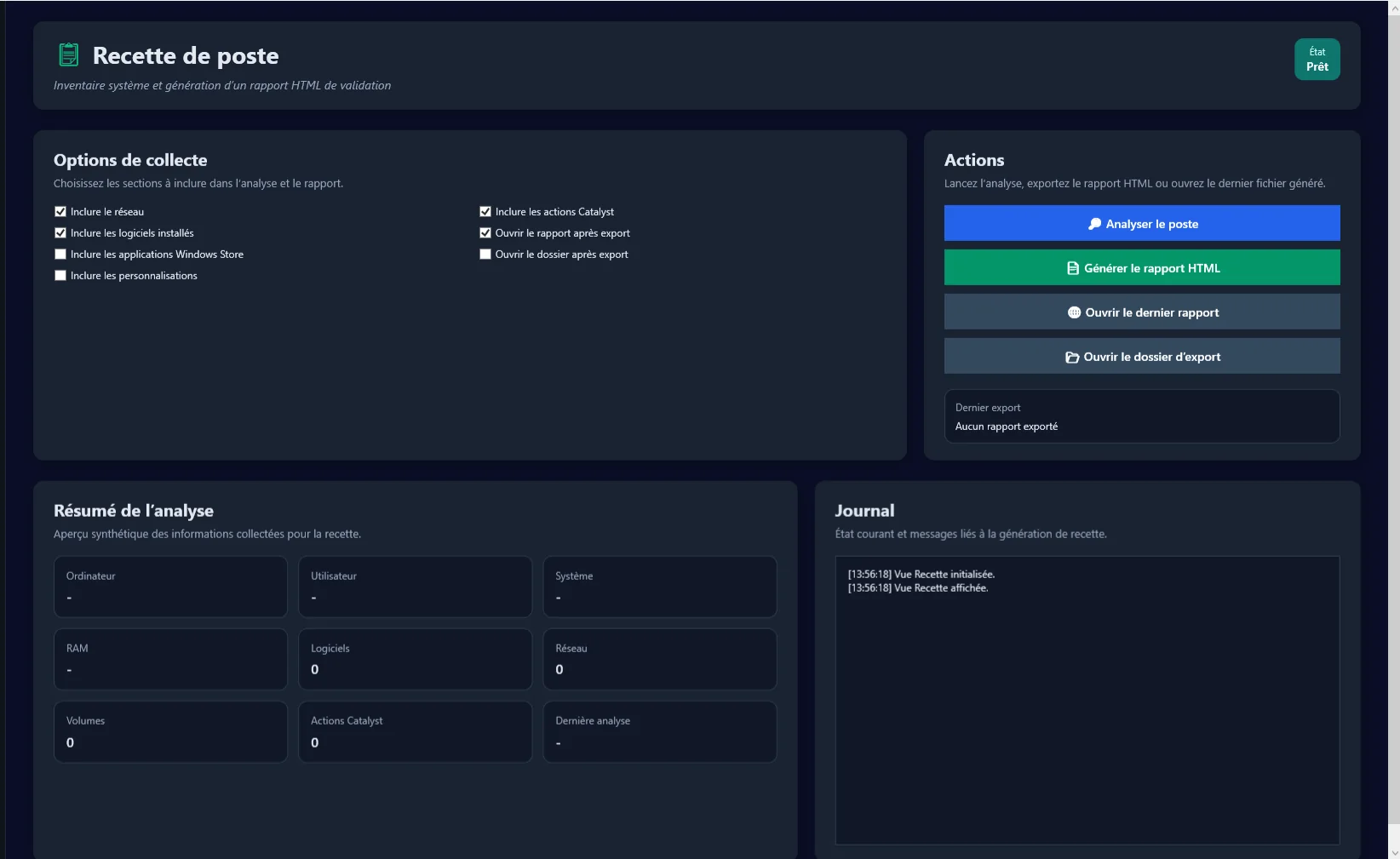The width and height of the screenshot is (1400, 859).
Task: Uncheck Inclure le réseau
Action: 60,212
